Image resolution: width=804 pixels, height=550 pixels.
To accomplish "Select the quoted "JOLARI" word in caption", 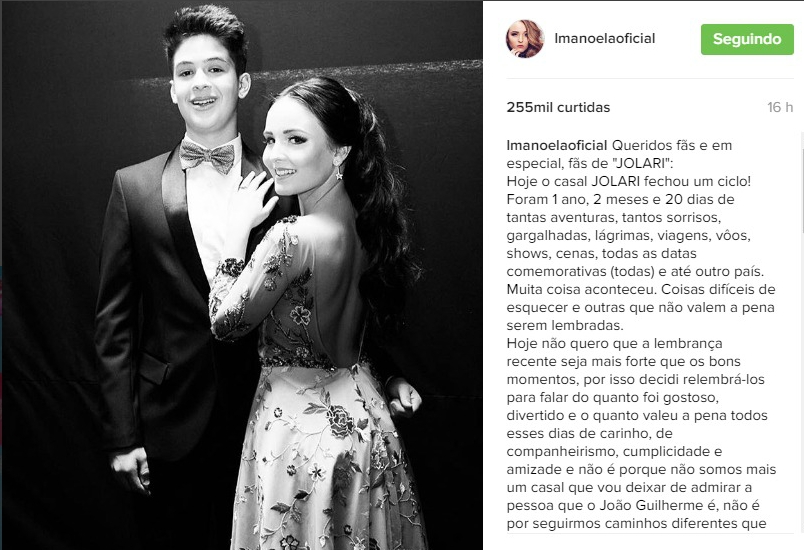I will coord(638,164).
